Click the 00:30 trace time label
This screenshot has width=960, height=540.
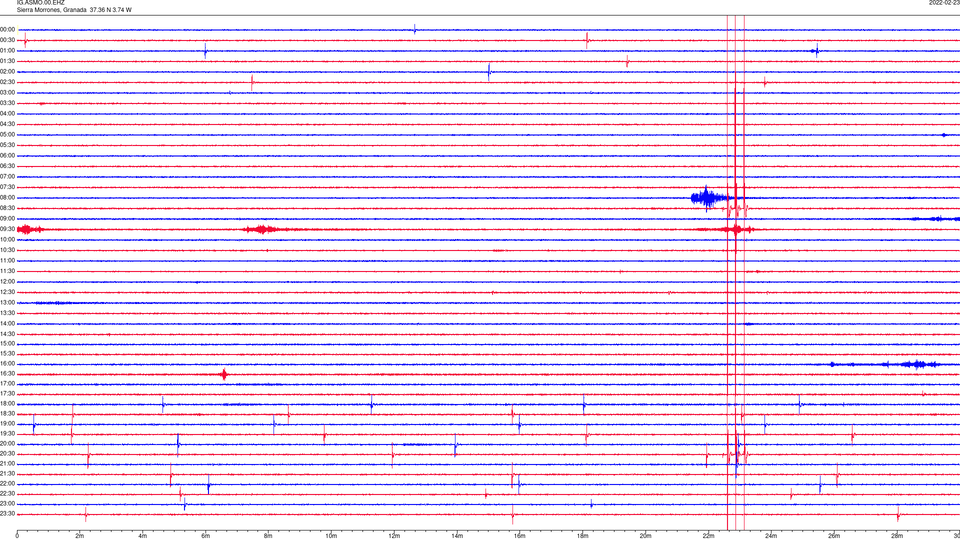(x=7, y=40)
